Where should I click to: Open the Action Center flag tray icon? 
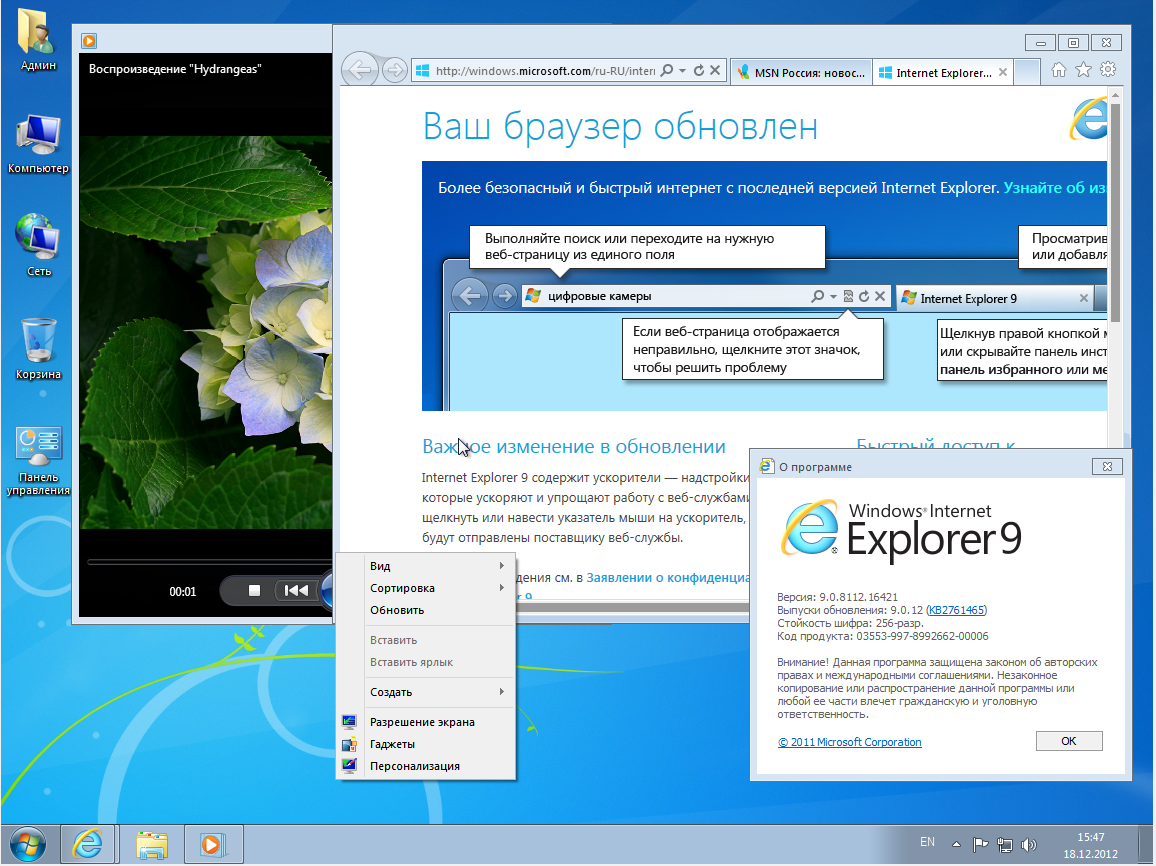point(980,845)
